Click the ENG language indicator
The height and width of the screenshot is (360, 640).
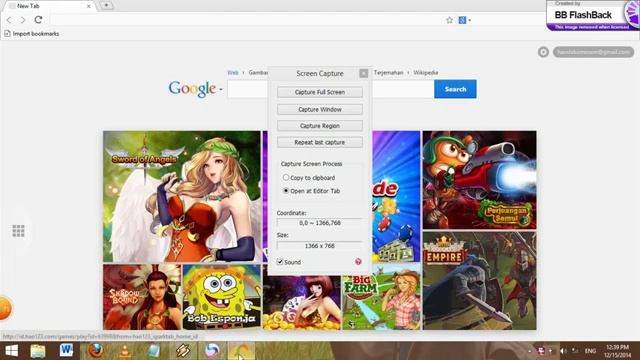click(590, 351)
